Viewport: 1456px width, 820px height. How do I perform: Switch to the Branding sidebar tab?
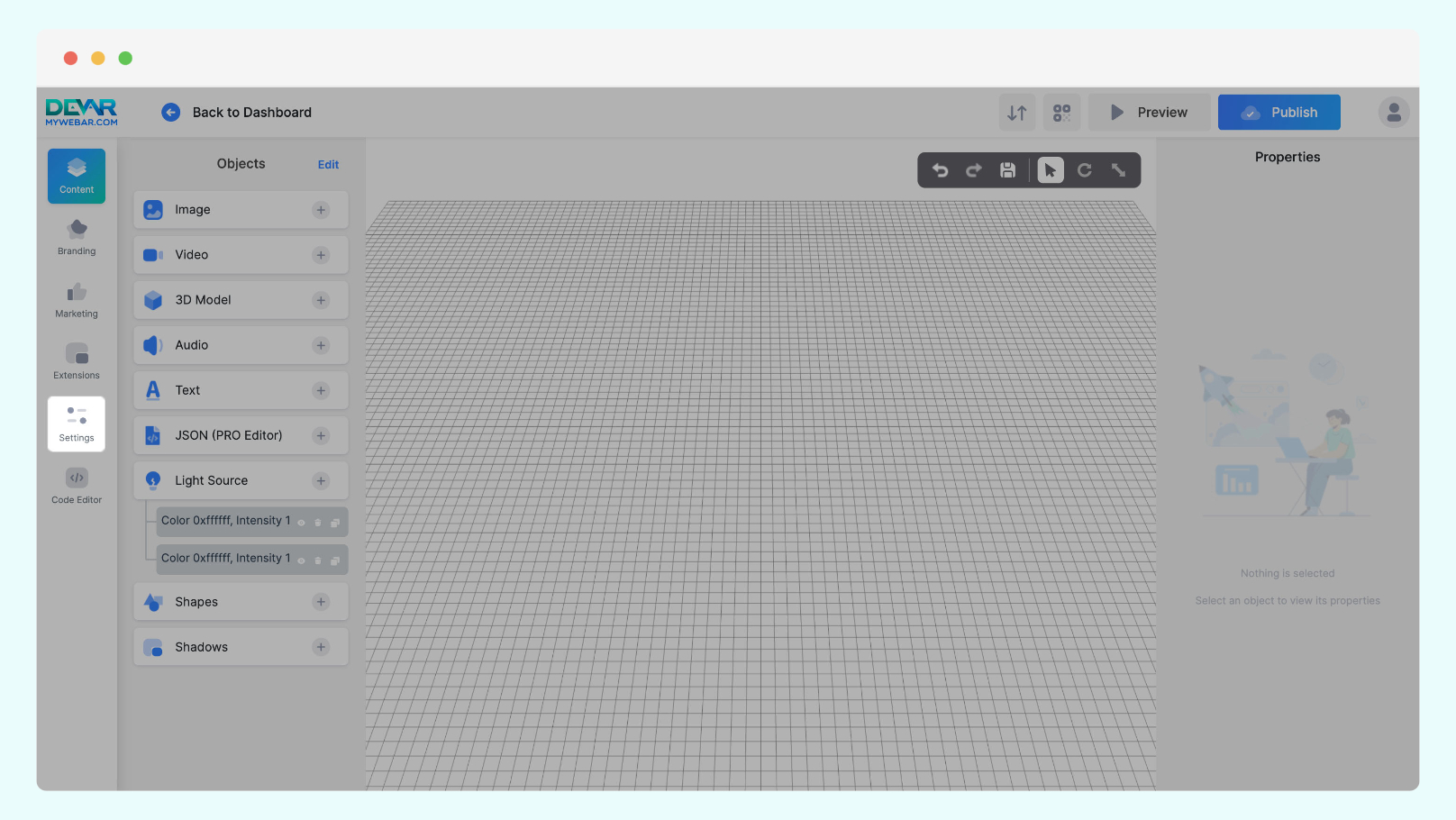coord(77,238)
